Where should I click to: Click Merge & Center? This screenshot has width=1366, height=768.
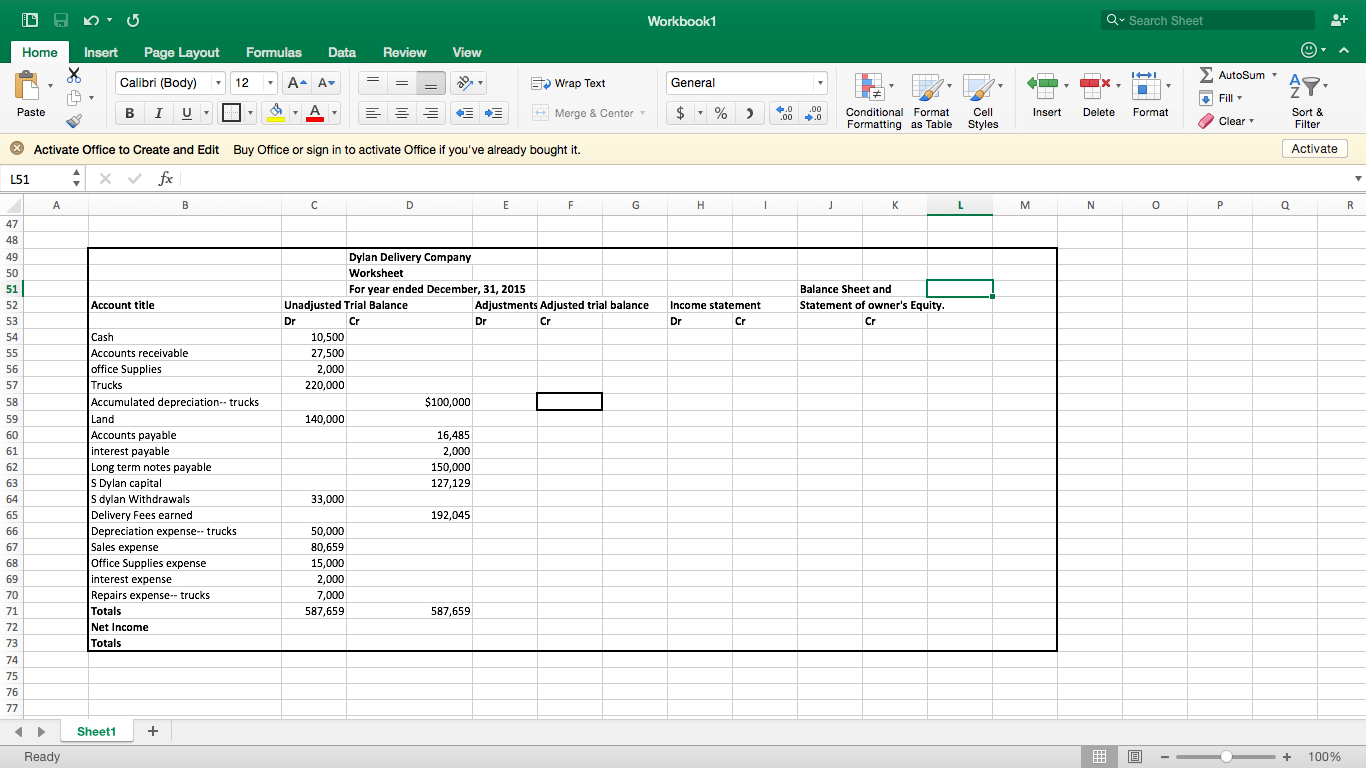583,113
